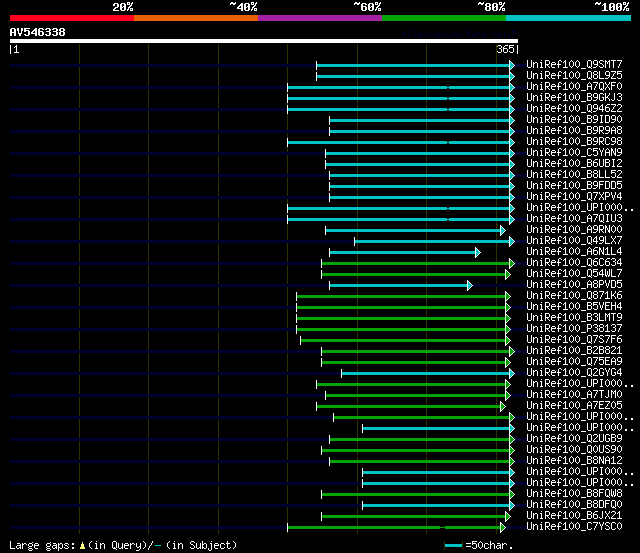Click the UniRef100_B9GKJ3 label
The width and height of the screenshot is (640, 553).
[x=574, y=98]
